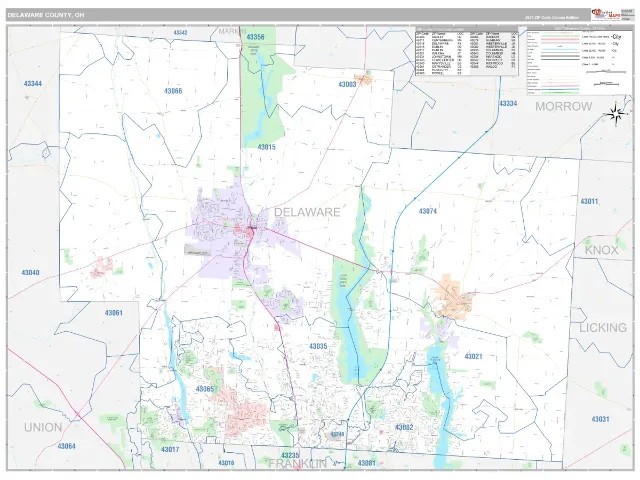The width and height of the screenshot is (640, 480).
Task: Select the FRANKLIN county label
Action: coord(298,464)
